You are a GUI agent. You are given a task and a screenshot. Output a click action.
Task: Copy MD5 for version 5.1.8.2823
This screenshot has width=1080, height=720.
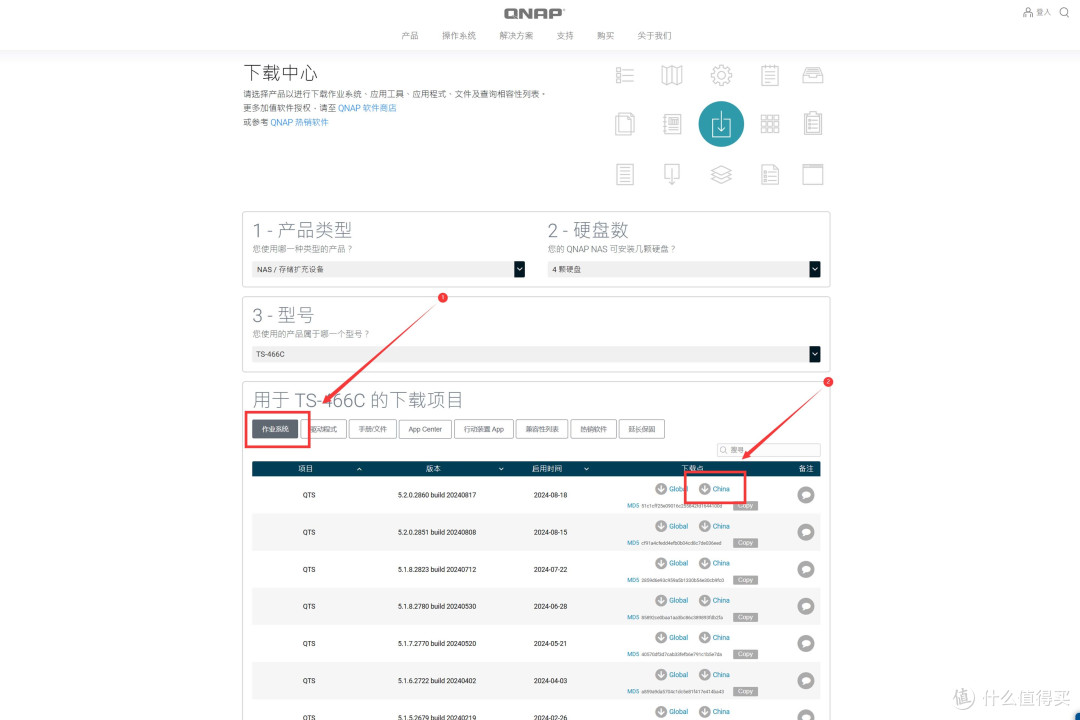[745, 580]
